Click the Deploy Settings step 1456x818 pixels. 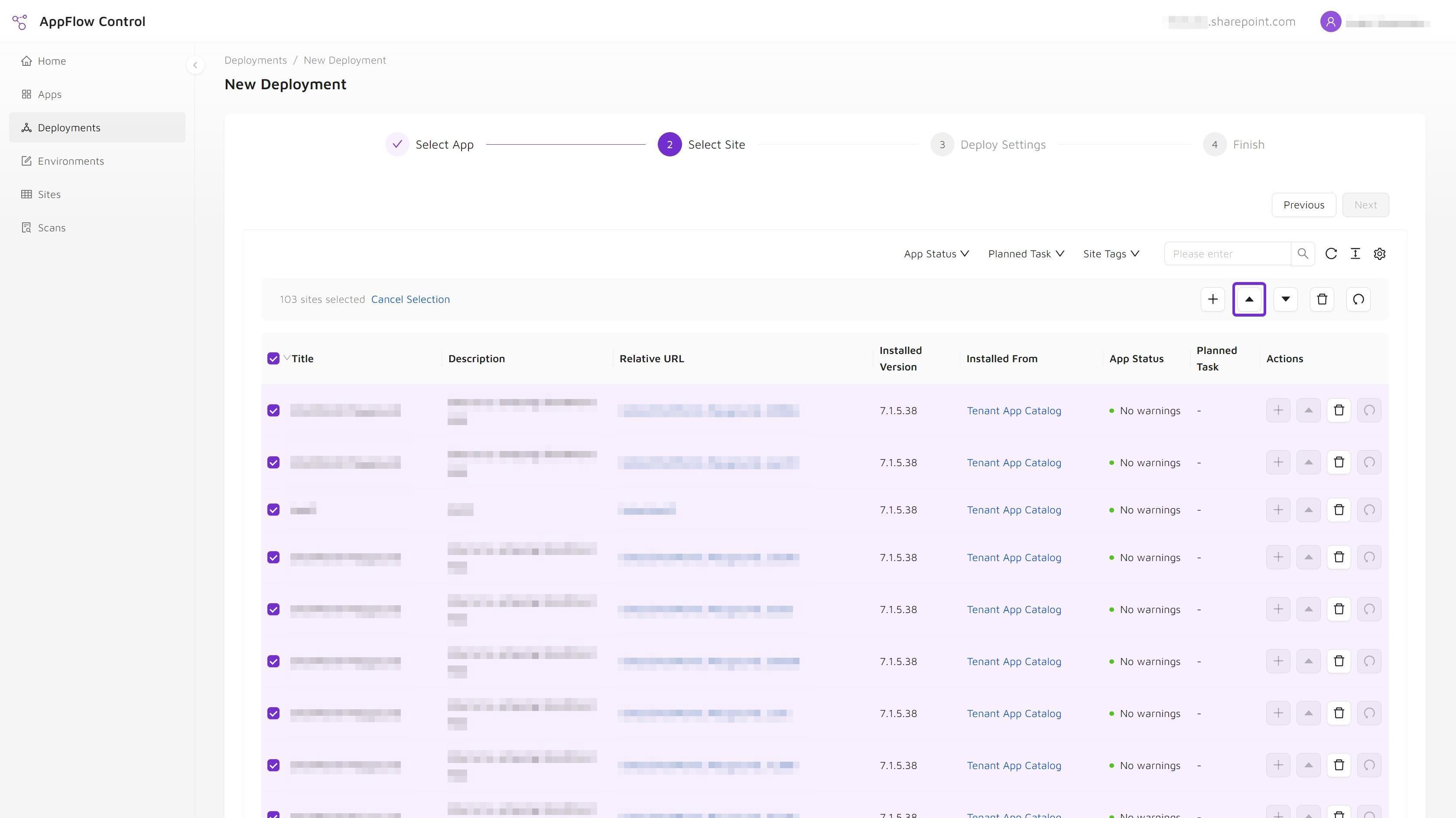(988, 145)
